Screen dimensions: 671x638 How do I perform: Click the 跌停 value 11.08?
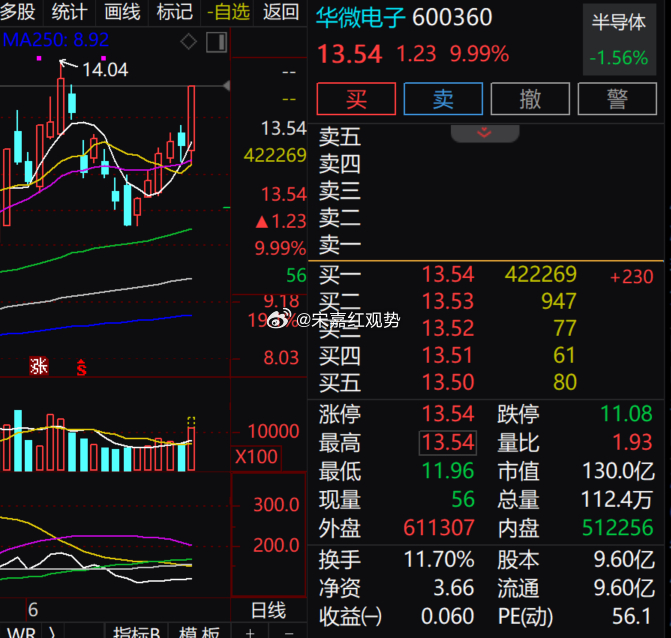click(626, 414)
